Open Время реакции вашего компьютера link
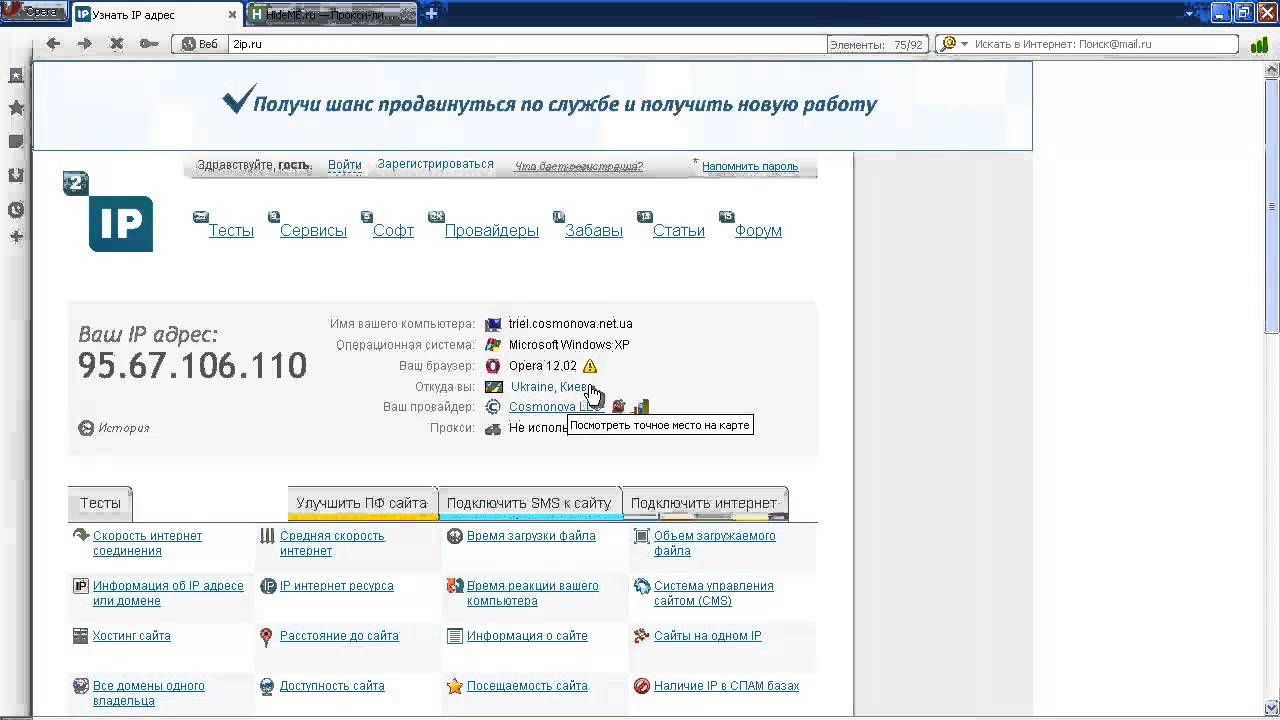The height and width of the screenshot is (720, 1280). coord(533,593)
